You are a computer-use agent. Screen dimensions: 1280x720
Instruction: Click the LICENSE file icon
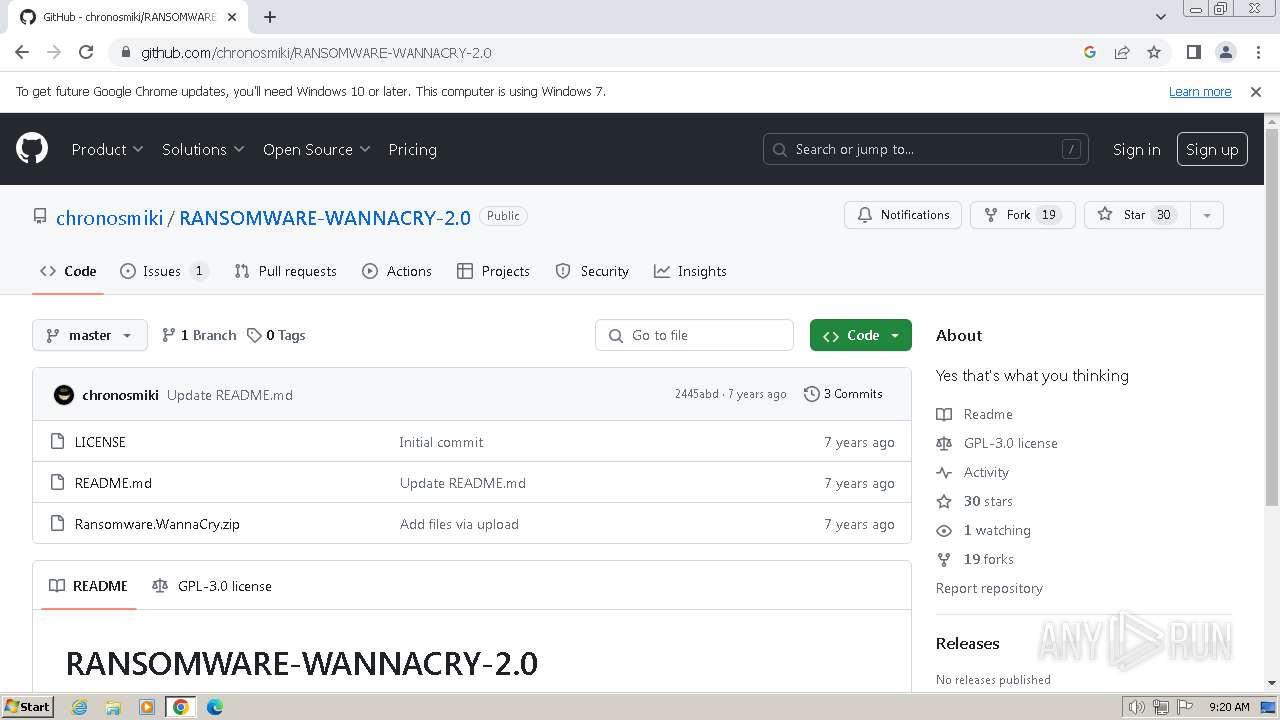pos(57,441)
